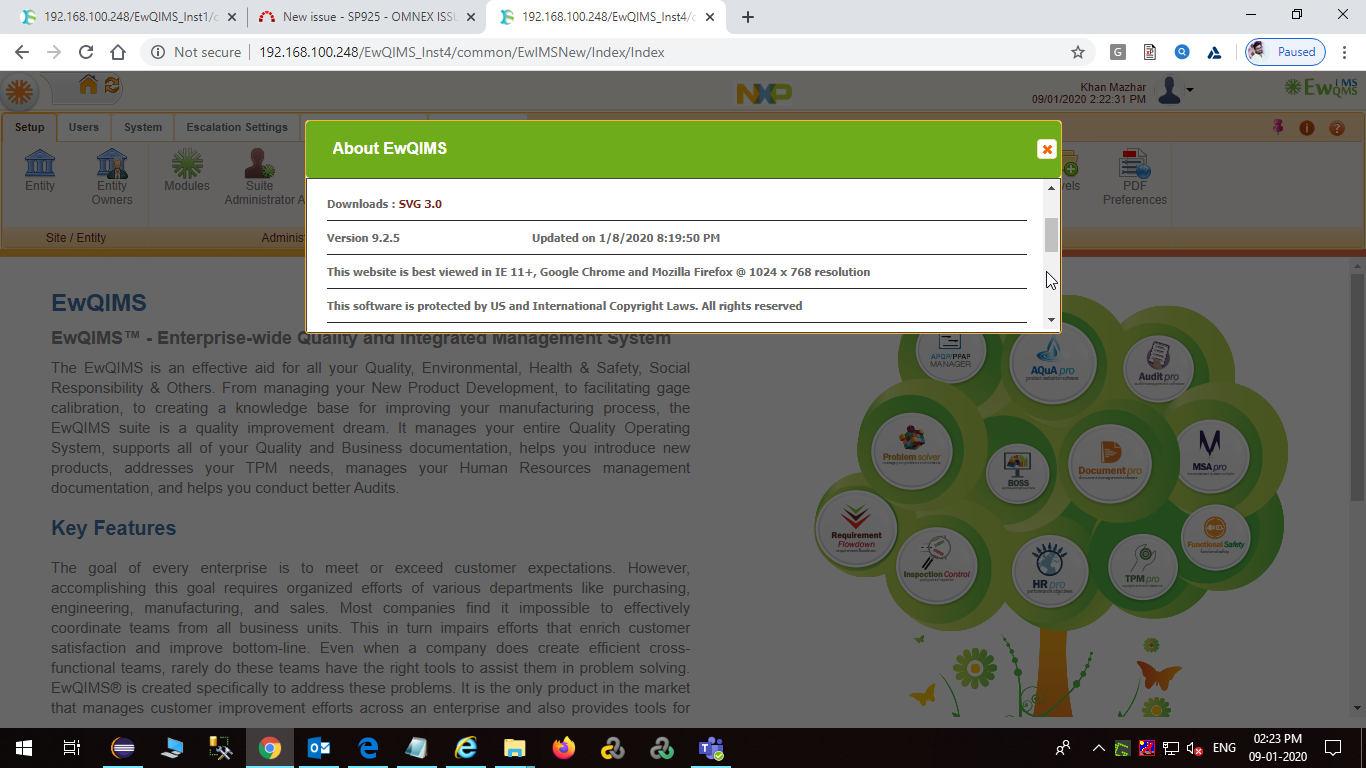
Task: Close the About EwQIMS dialog
Action: pos(1046,149)
